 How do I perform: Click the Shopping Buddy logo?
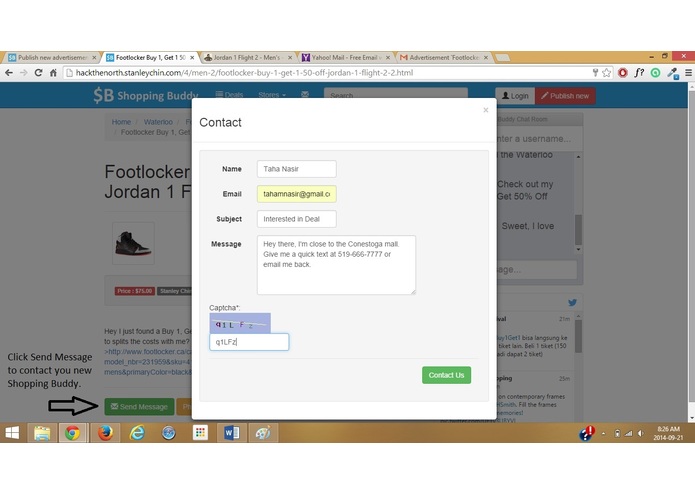click(x=145, y=95)
